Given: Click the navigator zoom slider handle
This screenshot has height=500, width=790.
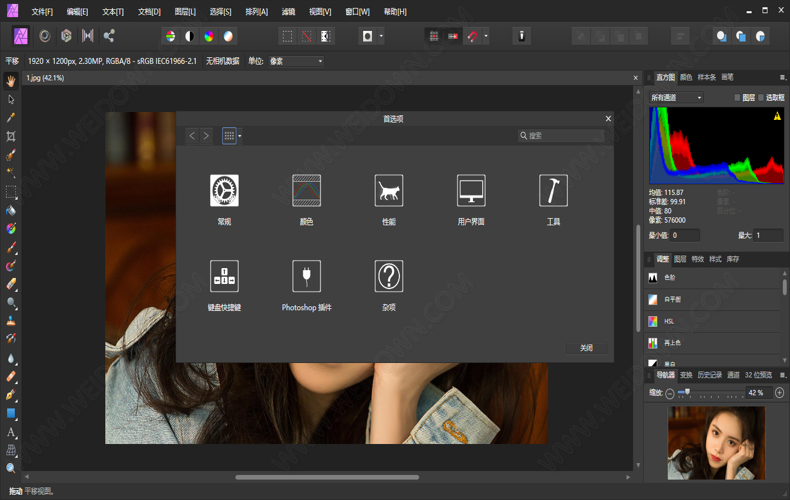Looking at the screenshot, I should coord(687,392).
